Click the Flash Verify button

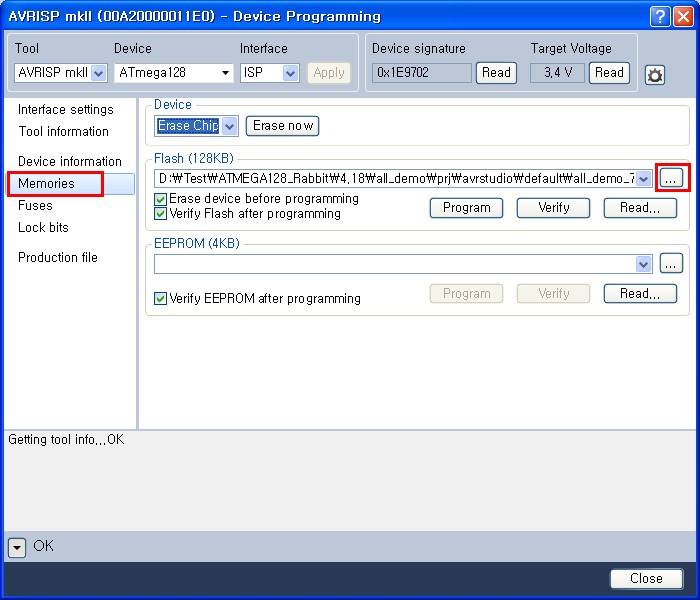click(553, 208)
